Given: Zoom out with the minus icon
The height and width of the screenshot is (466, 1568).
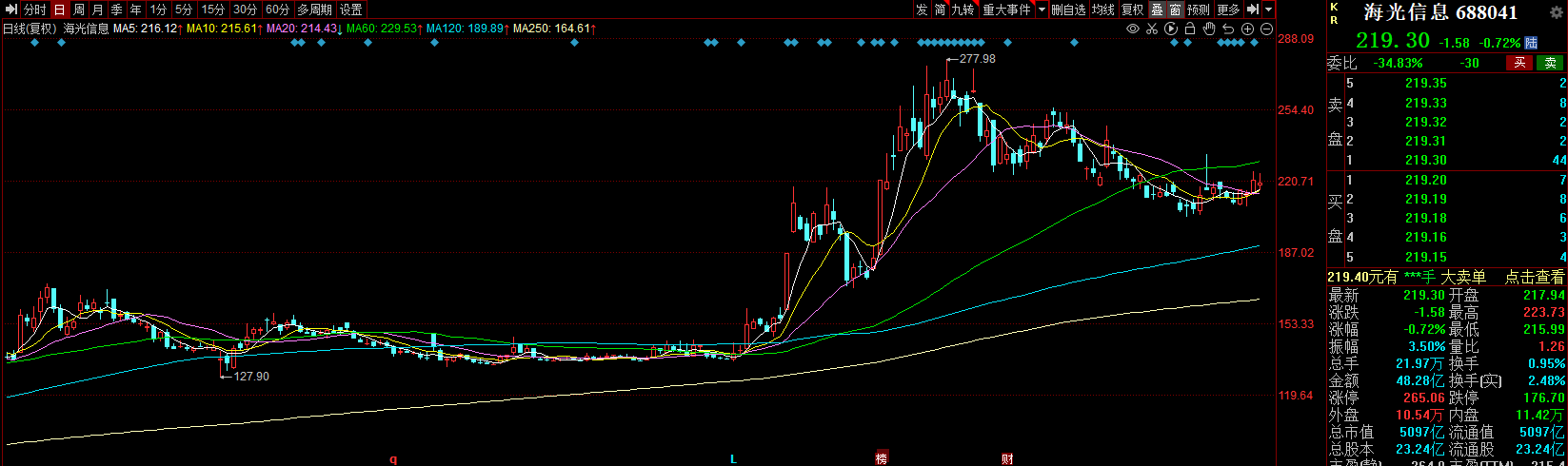Looking at the screenshot, I should tap(1266, 29).
